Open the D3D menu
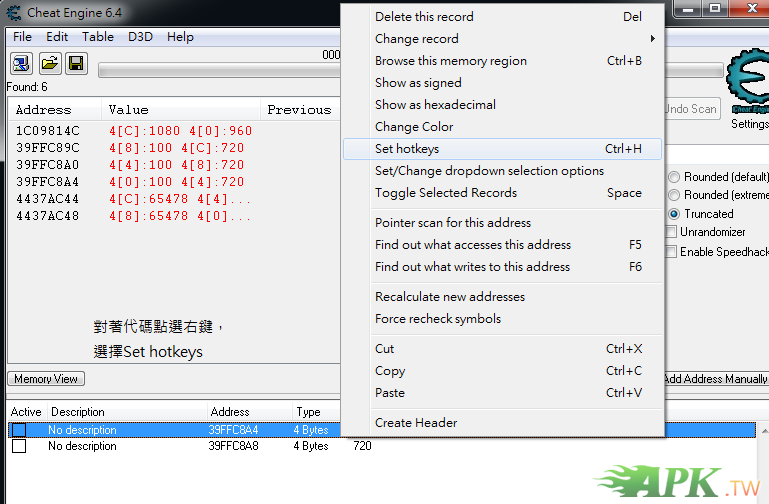Image resolution: width=769 pixels, height=504 pixels. (x=140, y=37)
